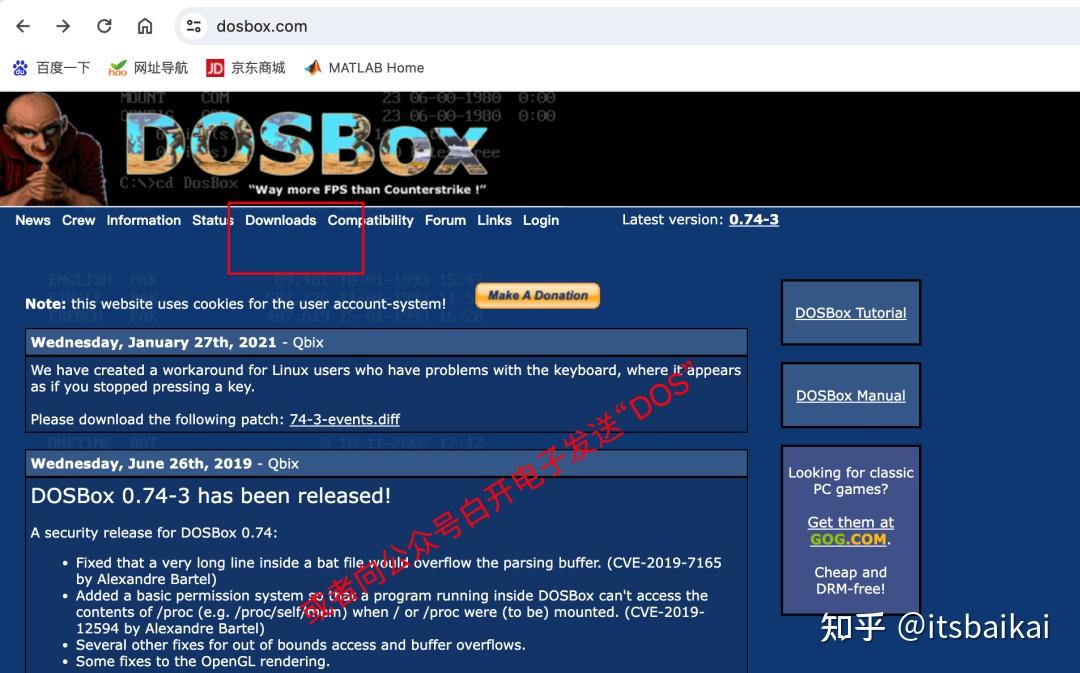Reload the current page
The height and width of the screenshot is (673, 1080).
[x=103, y=26]
